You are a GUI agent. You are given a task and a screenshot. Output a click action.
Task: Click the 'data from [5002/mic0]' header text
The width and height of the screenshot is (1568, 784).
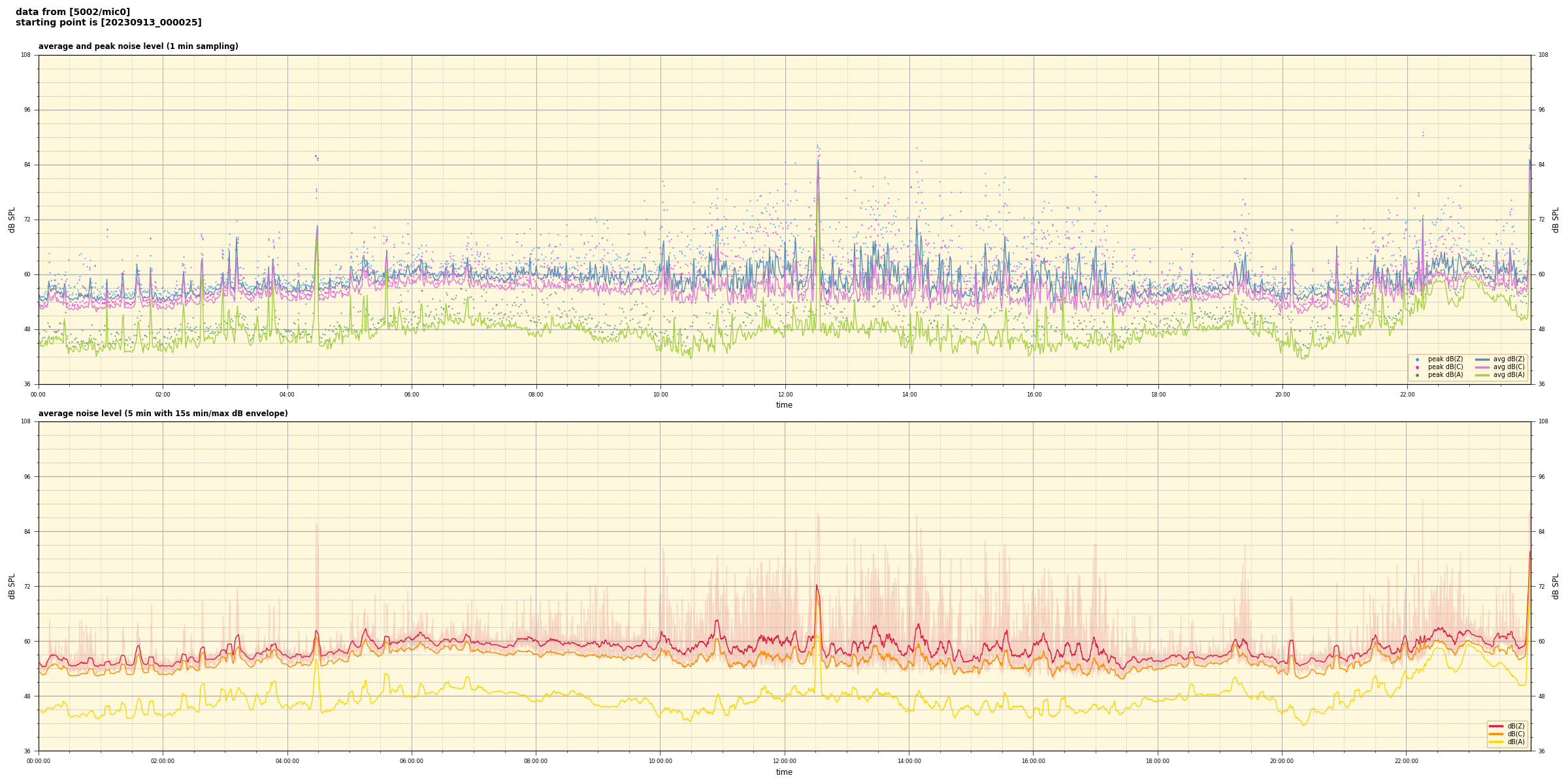tap(73, 12)
